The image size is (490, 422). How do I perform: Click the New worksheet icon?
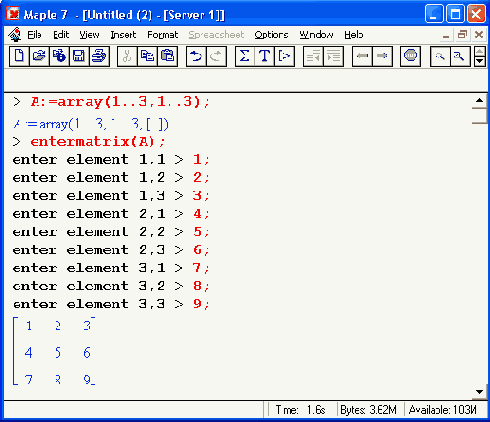(19, 56)
